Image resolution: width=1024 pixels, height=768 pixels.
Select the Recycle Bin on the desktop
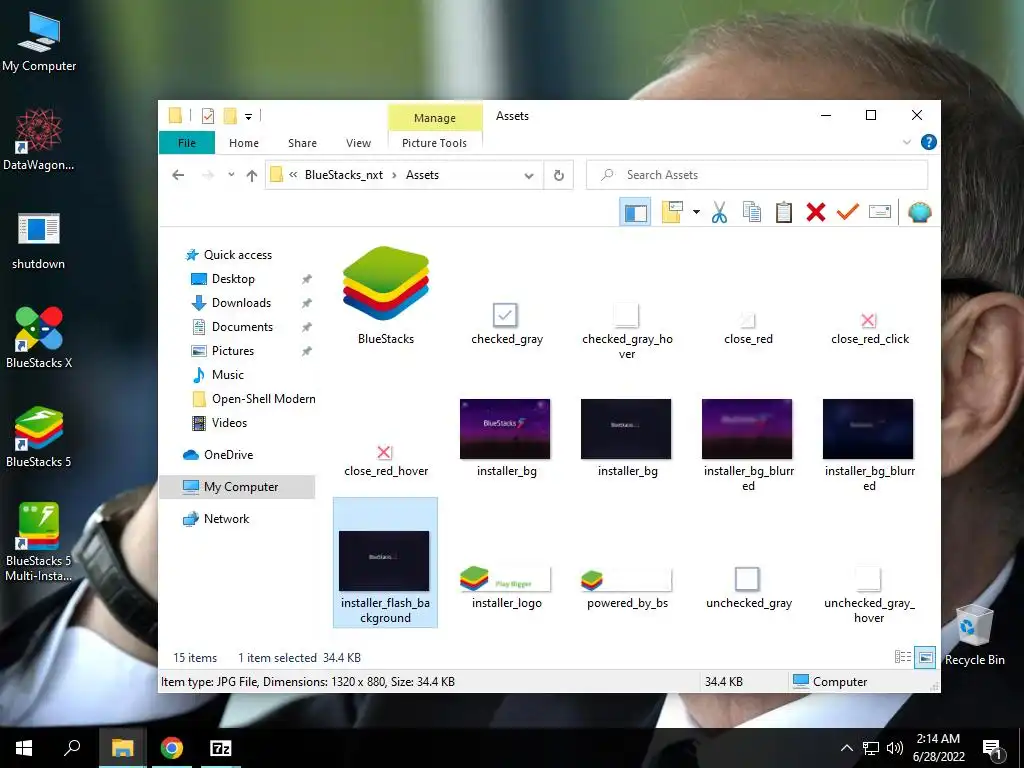pos(974,635)
